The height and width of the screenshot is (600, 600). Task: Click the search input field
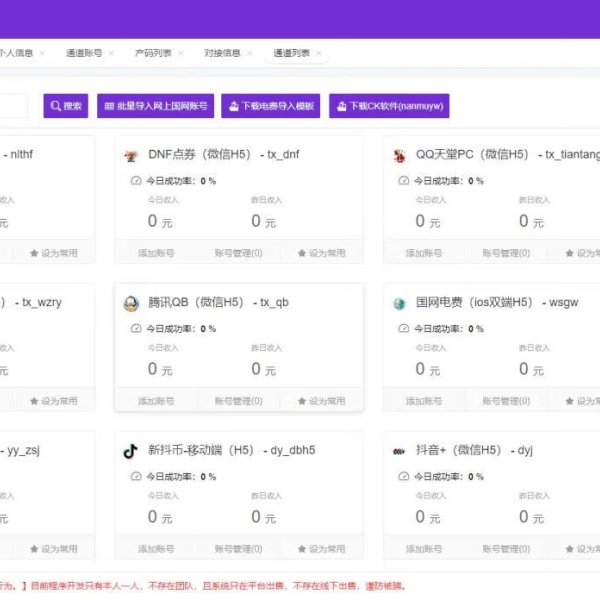13,106
